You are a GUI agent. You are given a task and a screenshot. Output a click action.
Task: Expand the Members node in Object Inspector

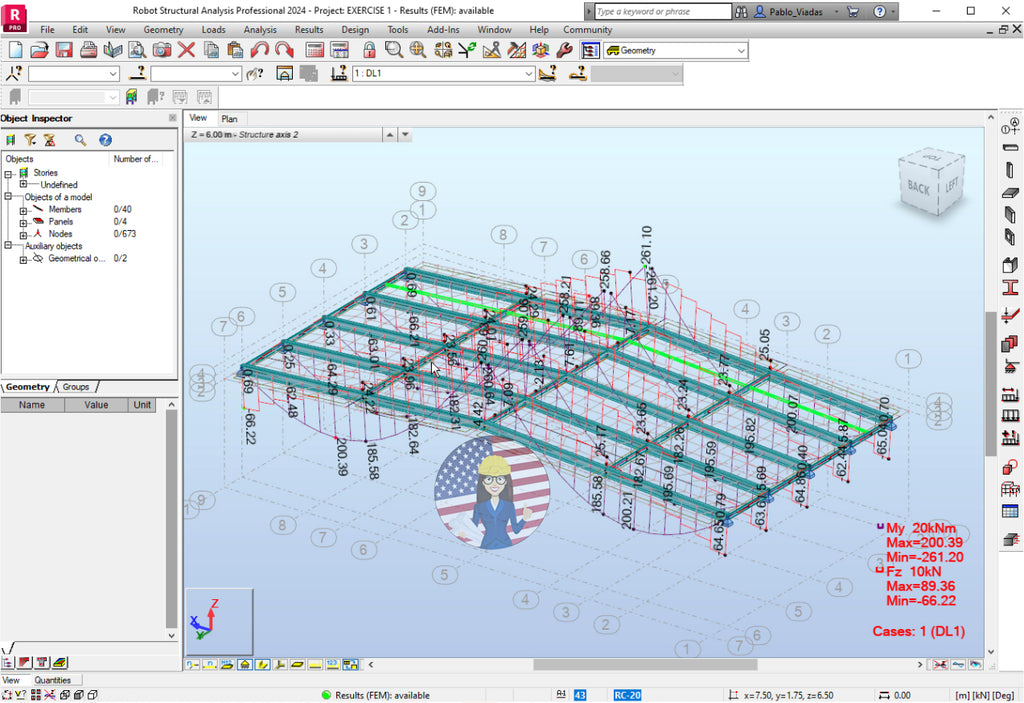(23, 210)
